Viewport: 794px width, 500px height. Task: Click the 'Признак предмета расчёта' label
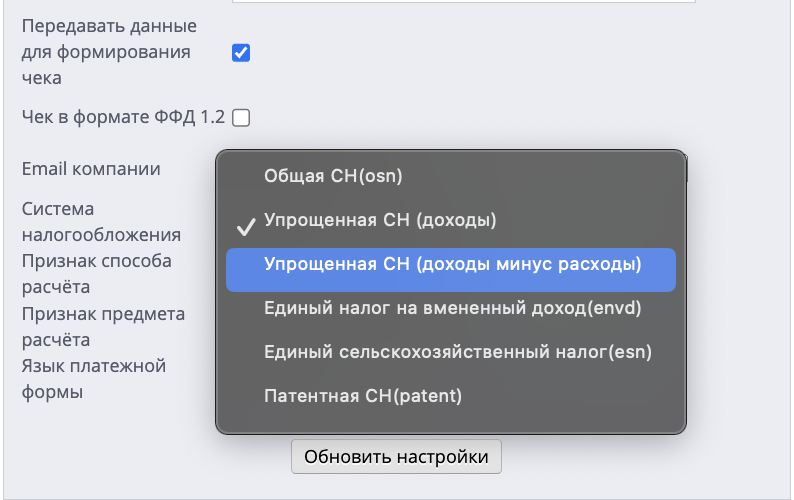coord(103,326)
